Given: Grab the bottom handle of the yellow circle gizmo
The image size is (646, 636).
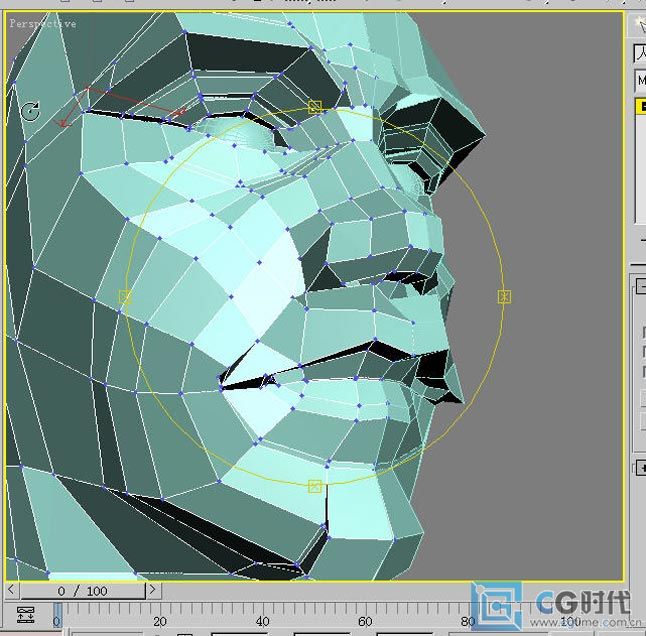Looking at the screenshot, I should (x=315, y=486).
